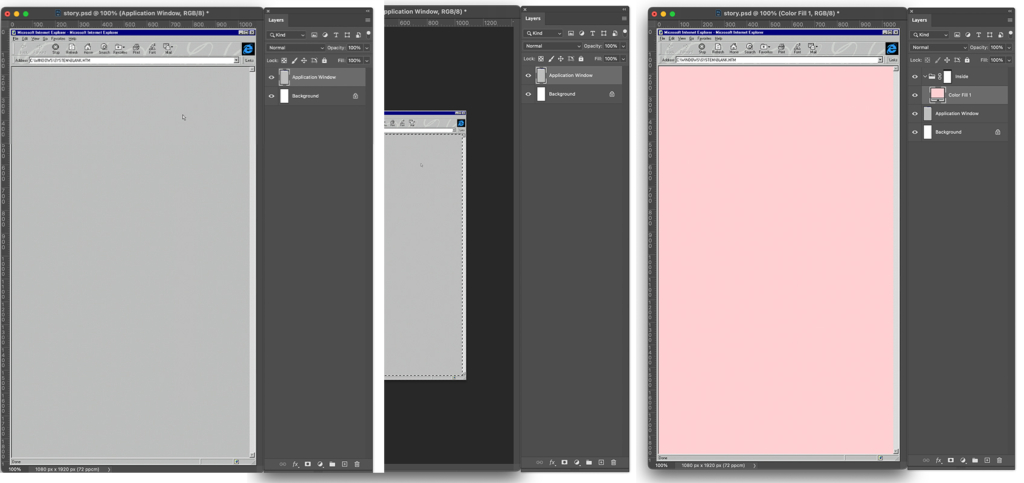Add a layer mask in the panel containing Color Fill 1

pos(951,460)
